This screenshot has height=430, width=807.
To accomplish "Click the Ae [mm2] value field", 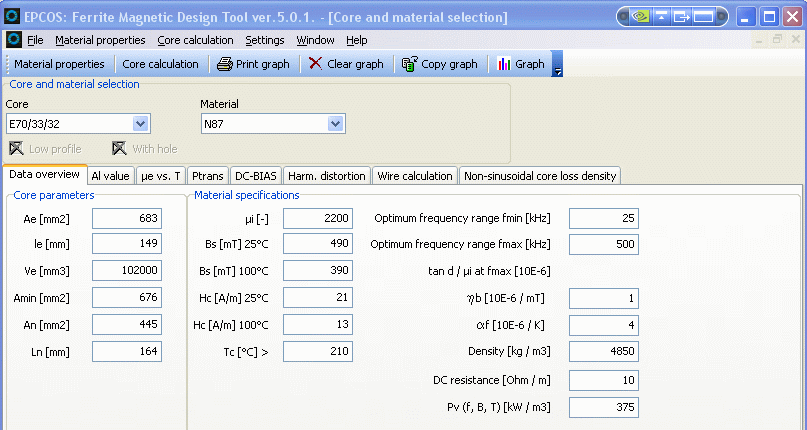I will click(126, 218).
